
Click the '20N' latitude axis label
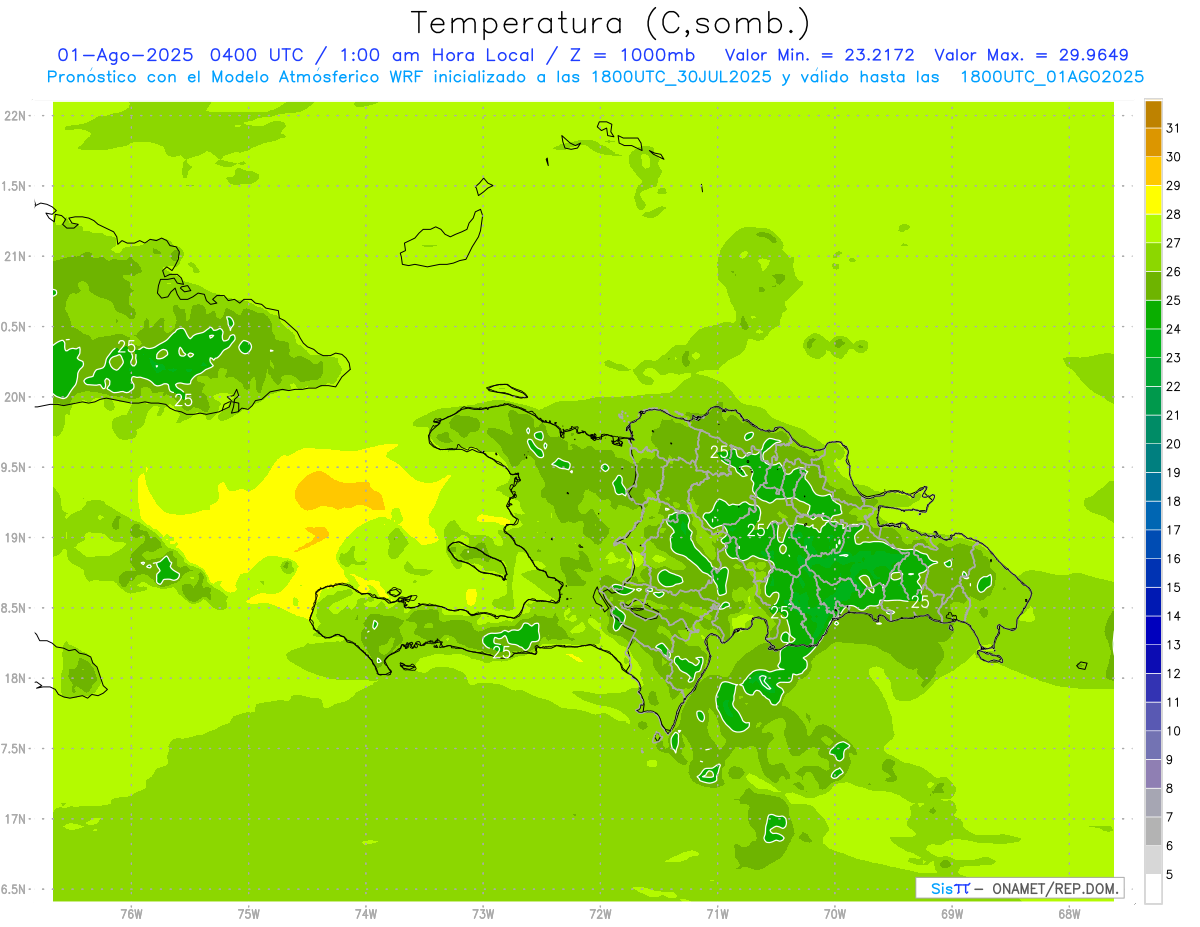point(15,397)
